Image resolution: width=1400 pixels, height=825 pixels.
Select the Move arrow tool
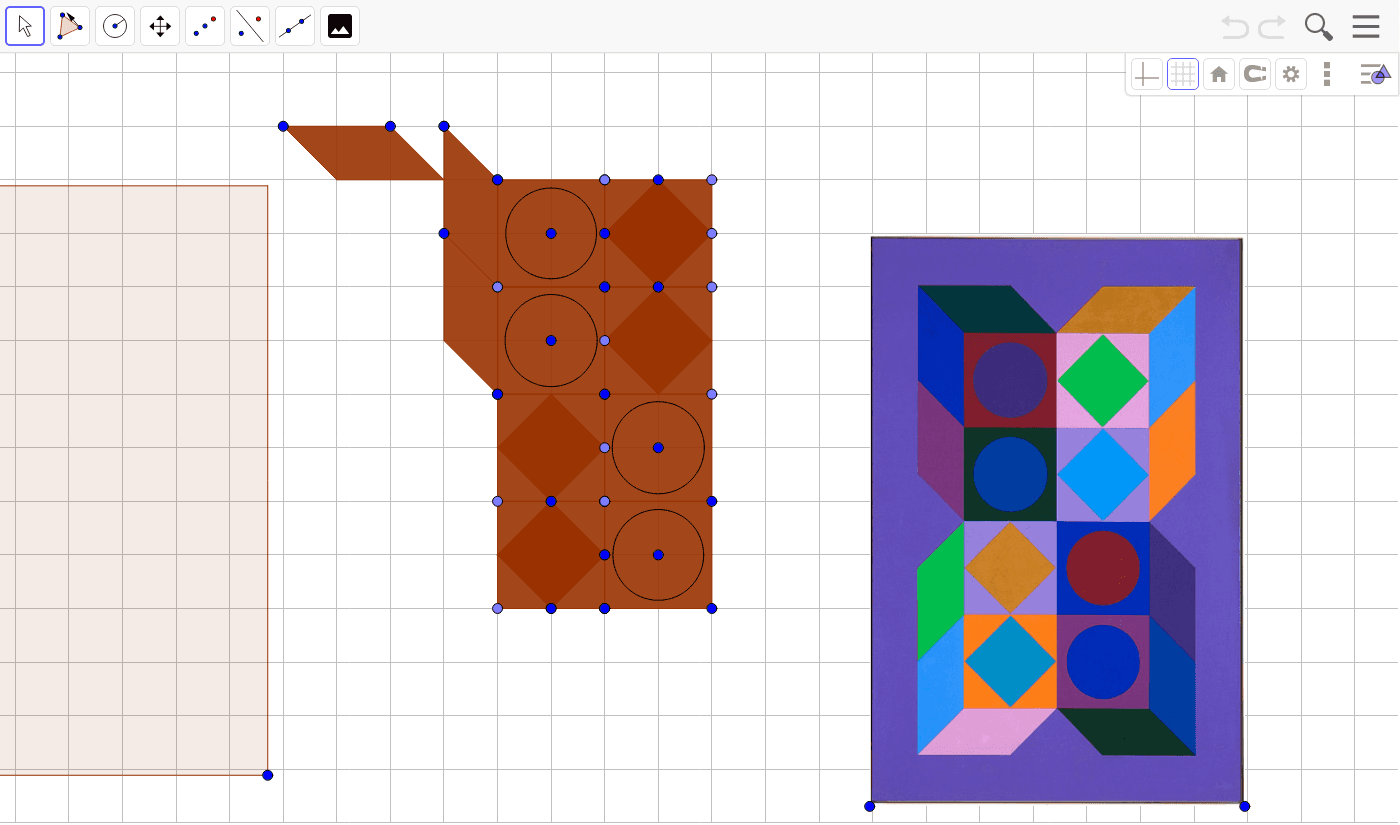tap(25, 26)
